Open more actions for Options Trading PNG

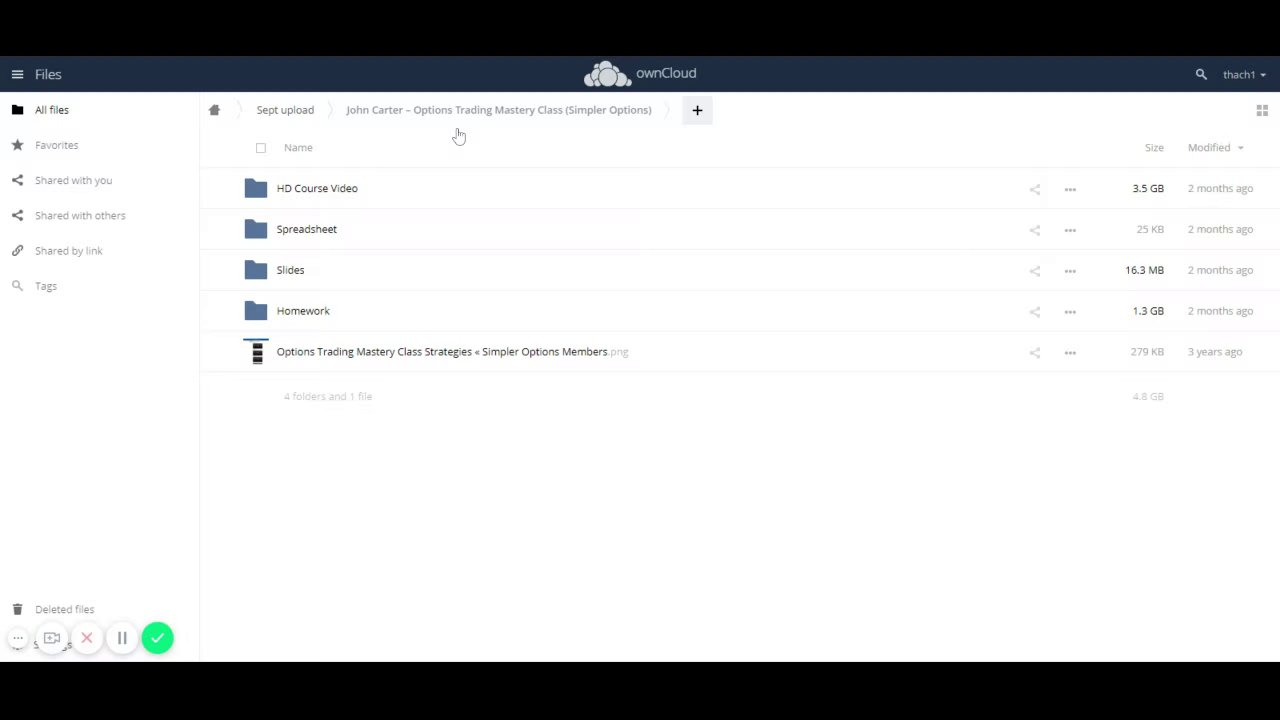point(1070,353)
